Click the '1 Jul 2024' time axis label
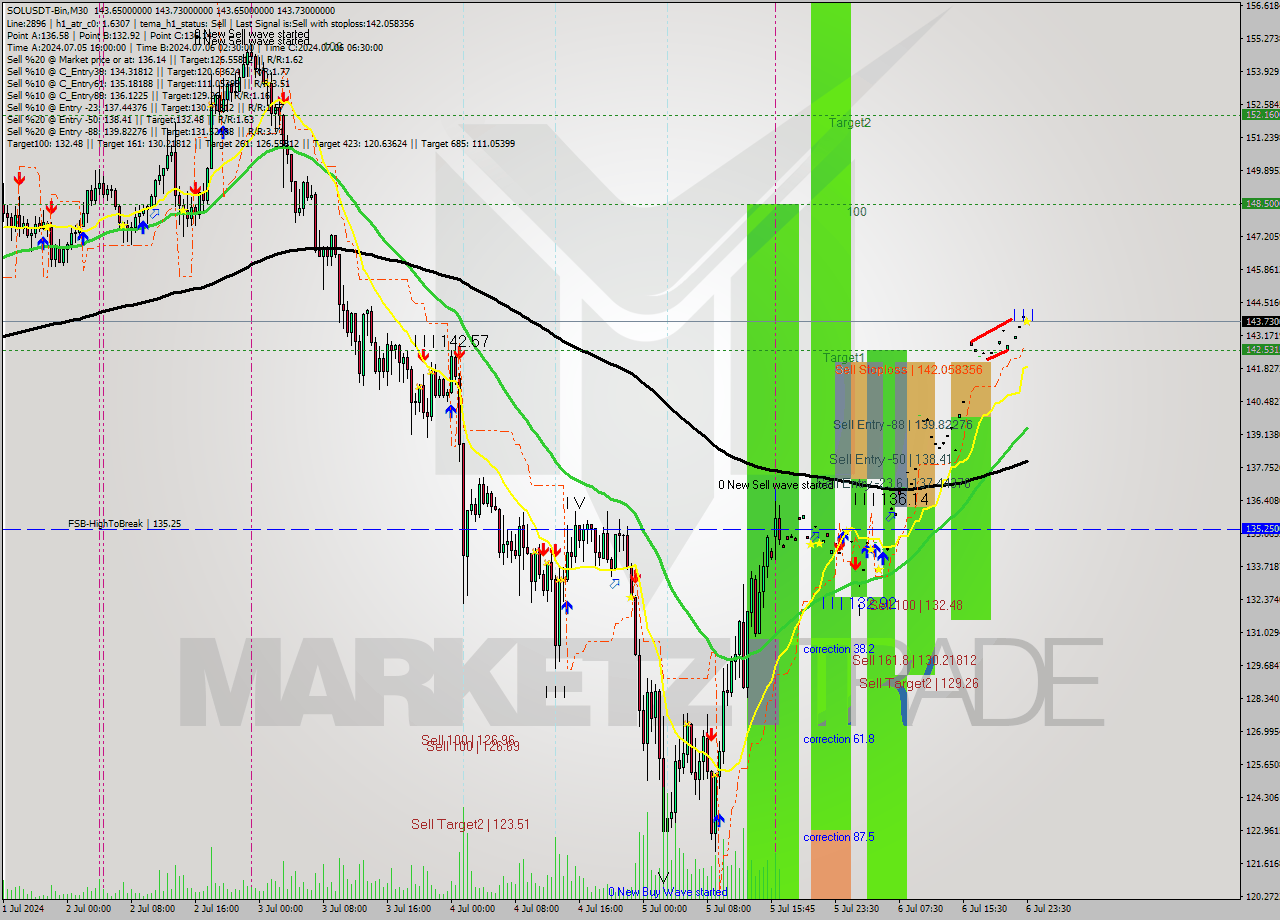The height and width of the screenshot is (920, 1280). click(x=24, y=909)
